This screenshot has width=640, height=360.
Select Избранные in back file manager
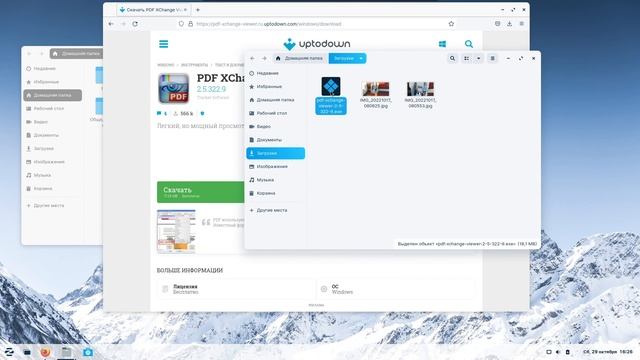click(x=53, y=82)
